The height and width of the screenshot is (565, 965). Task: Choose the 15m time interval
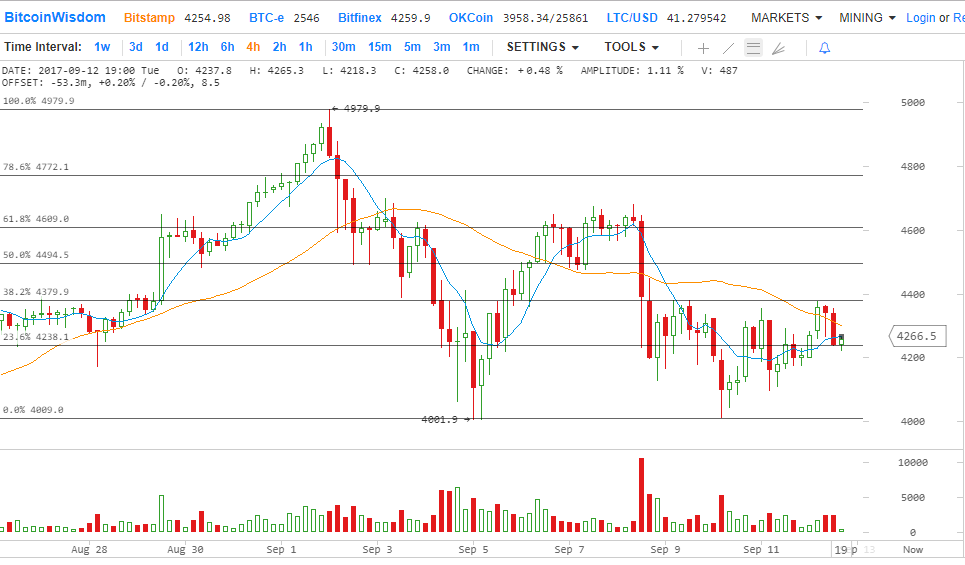click(x=379, y=47)
